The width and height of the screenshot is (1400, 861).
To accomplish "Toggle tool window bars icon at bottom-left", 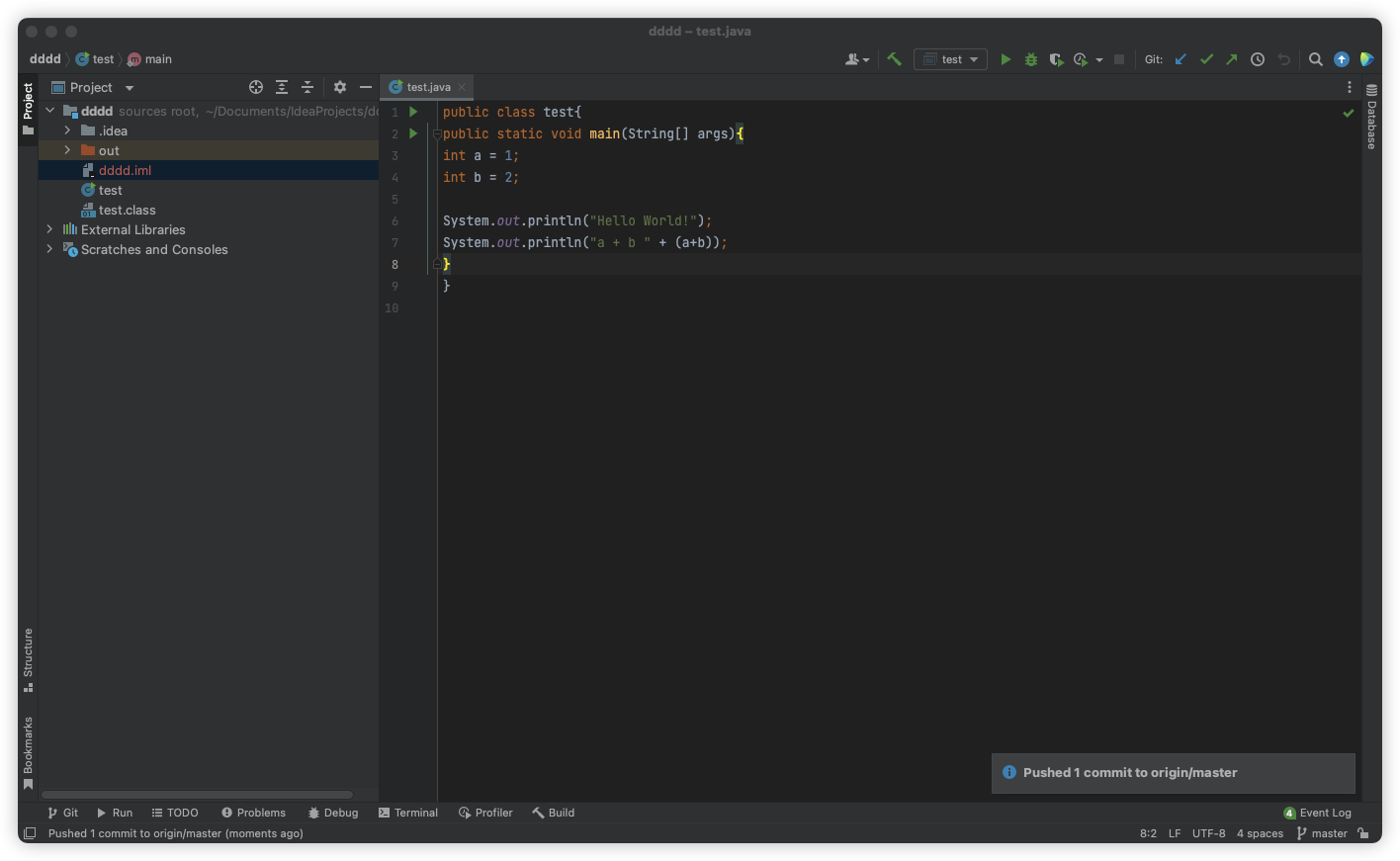I will coord(30,833).
